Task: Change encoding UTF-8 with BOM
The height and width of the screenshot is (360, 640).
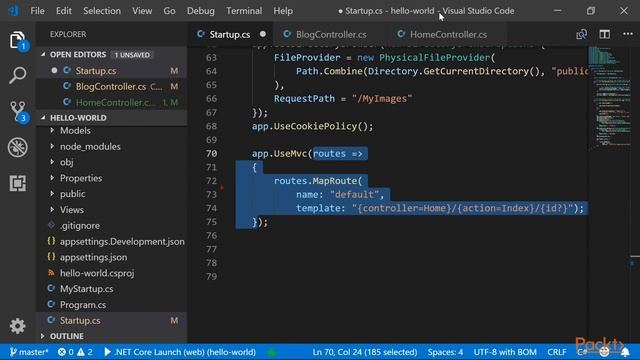Action: click(505, 352)
